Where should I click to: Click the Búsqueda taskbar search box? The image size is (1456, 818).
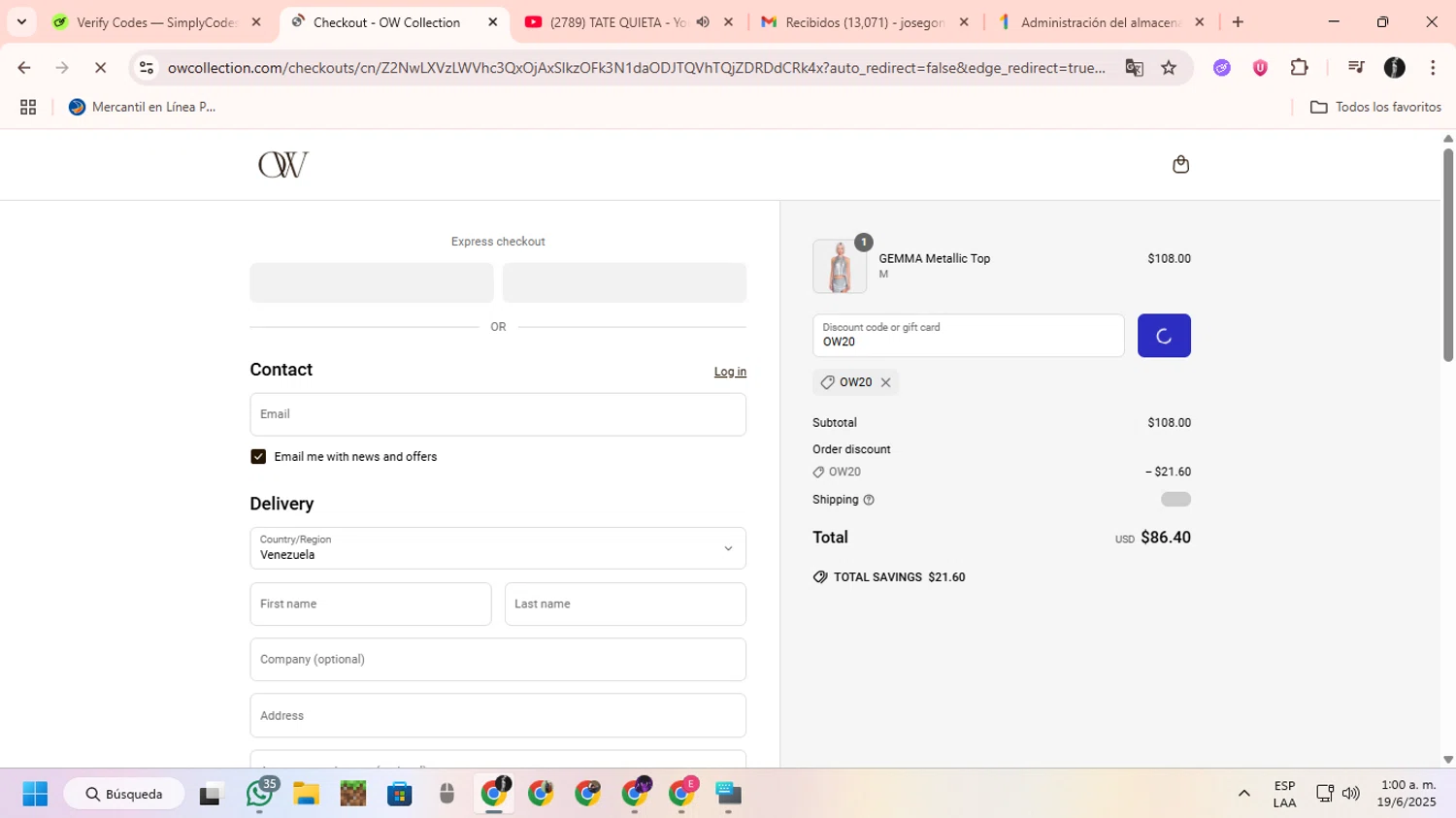(x=124, y=794)
